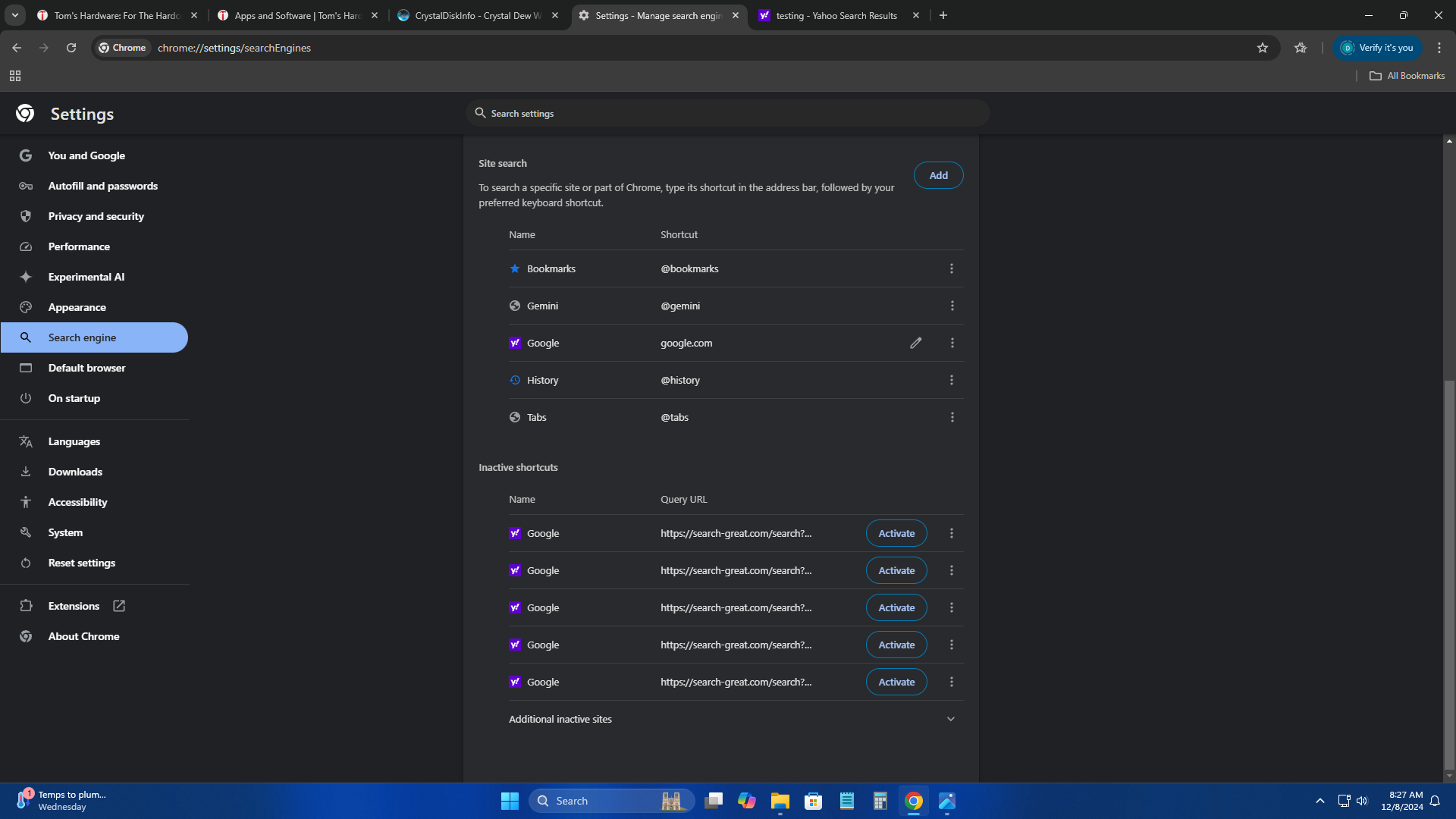1456x819 pixels.
Task: Open System settings
Action: coord(94,532)
